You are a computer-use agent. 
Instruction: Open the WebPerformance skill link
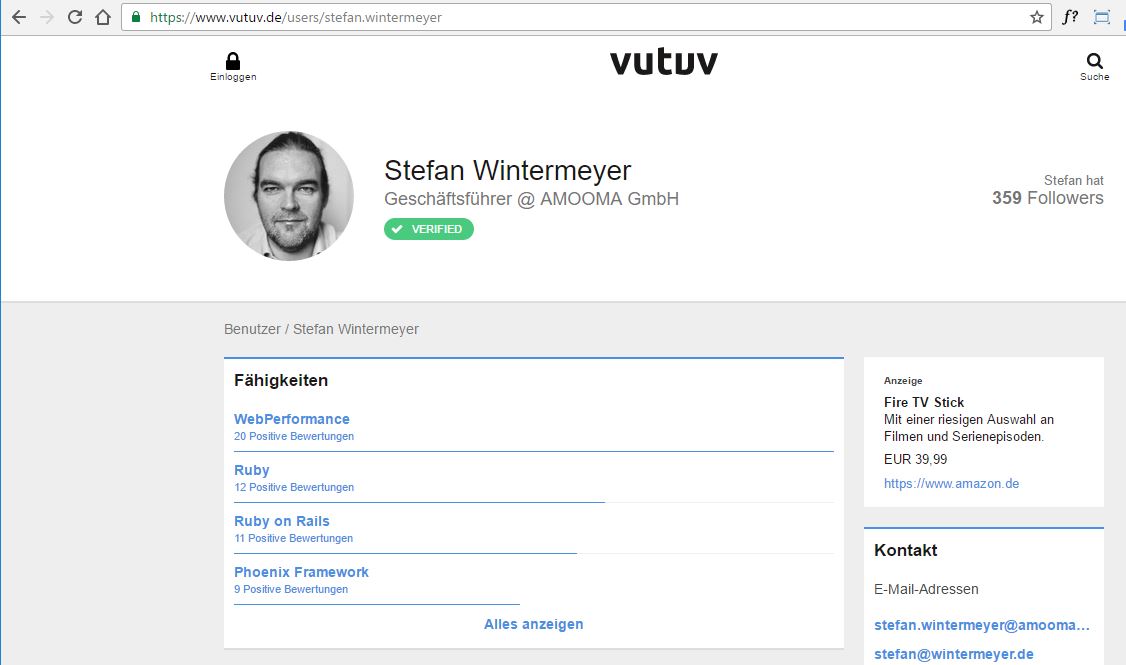click(x=292, y=419)
